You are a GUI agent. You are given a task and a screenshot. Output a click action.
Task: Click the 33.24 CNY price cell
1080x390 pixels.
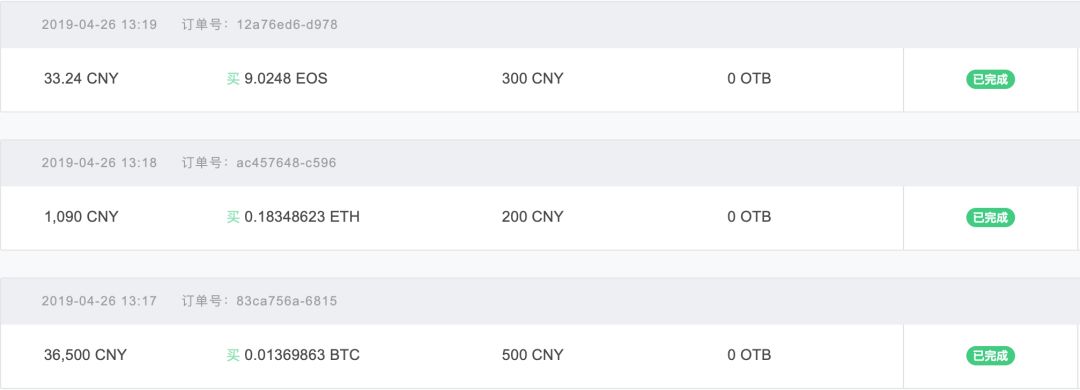pyautogui.click(x=81, y=79)
